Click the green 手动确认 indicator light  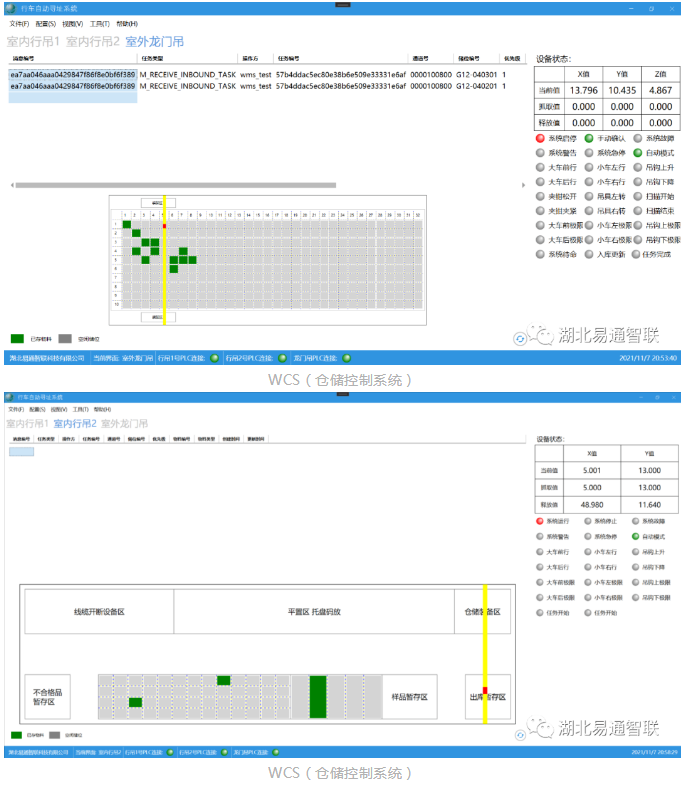click(589, 138)
